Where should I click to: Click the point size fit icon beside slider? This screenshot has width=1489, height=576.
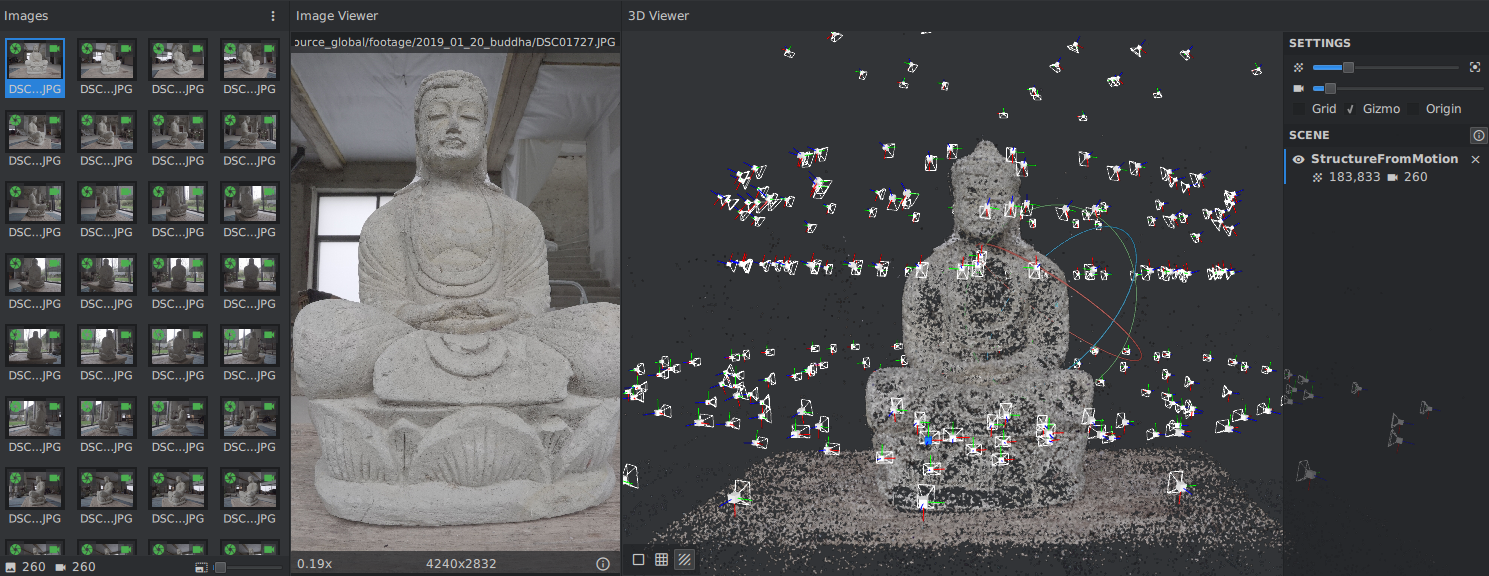[1474, 67]
